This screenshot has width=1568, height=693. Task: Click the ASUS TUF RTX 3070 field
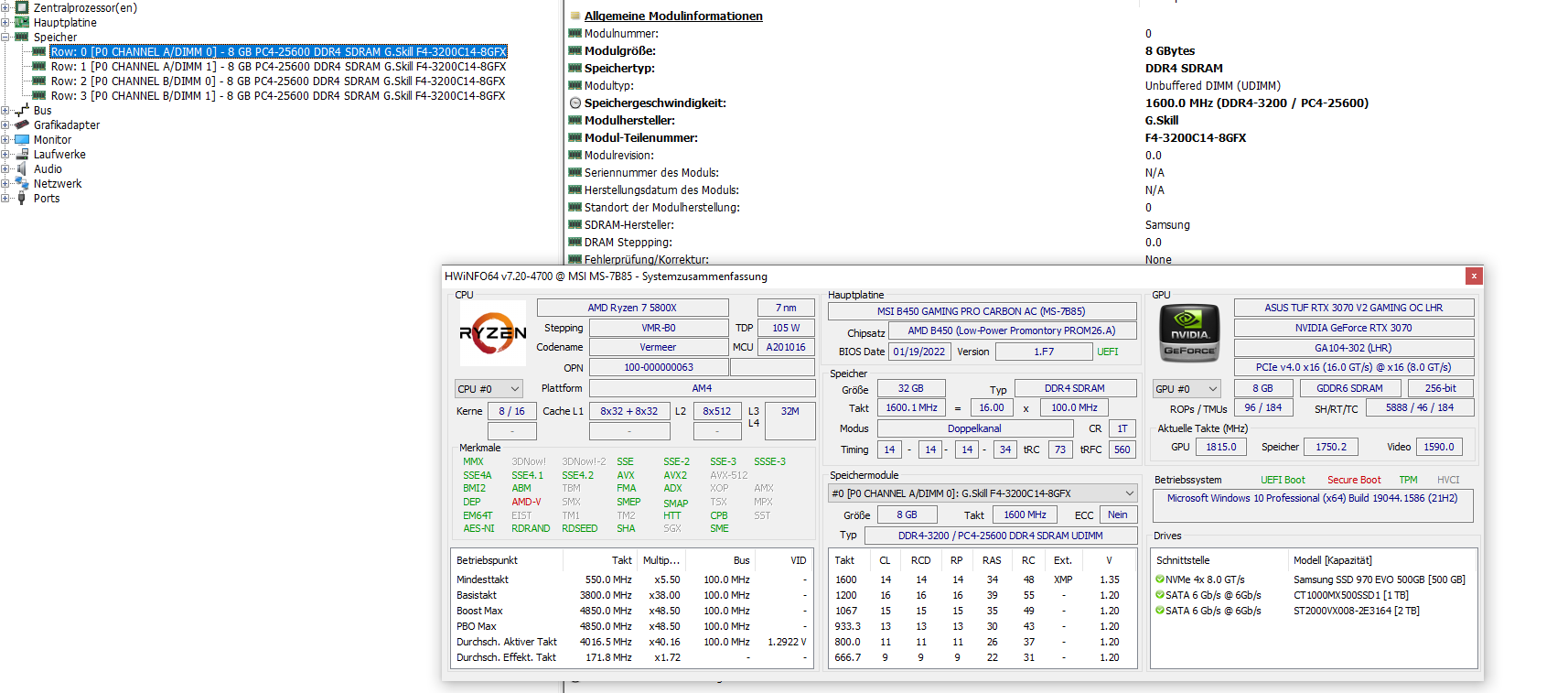coord(1354,308)
